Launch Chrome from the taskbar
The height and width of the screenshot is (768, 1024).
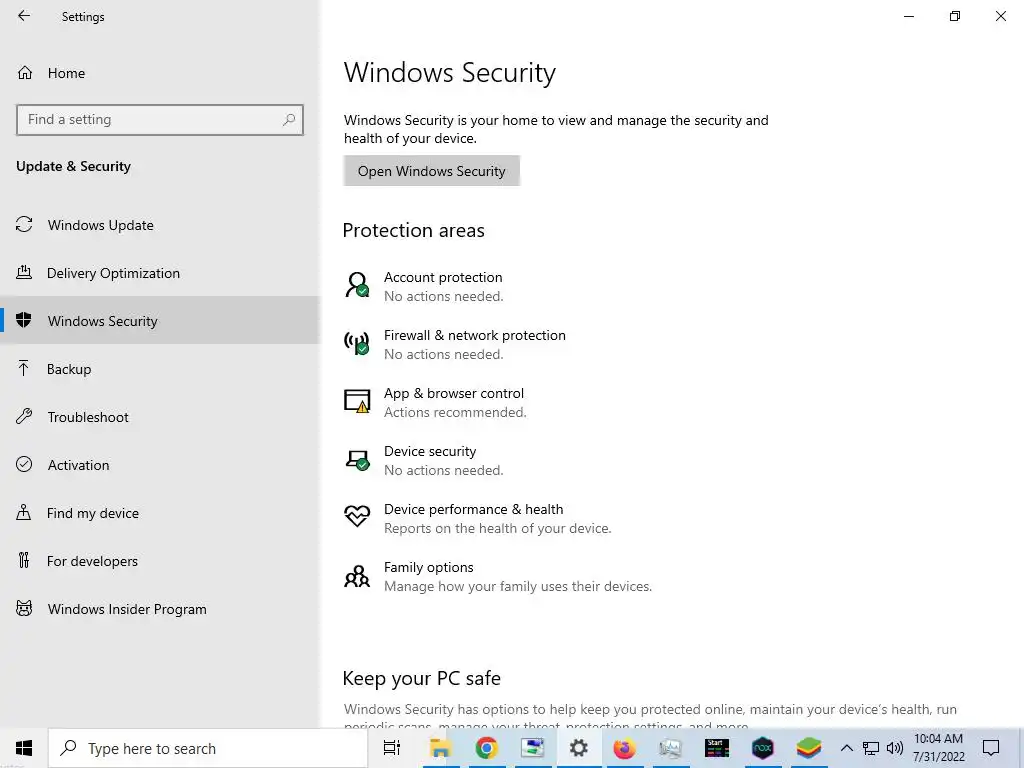(x=487, y=748)
